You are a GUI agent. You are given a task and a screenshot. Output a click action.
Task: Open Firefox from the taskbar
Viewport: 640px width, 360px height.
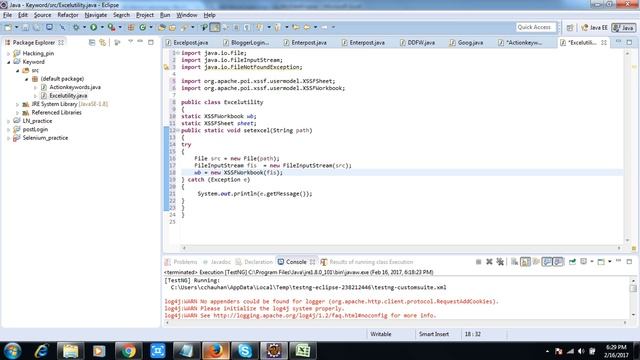216,351
